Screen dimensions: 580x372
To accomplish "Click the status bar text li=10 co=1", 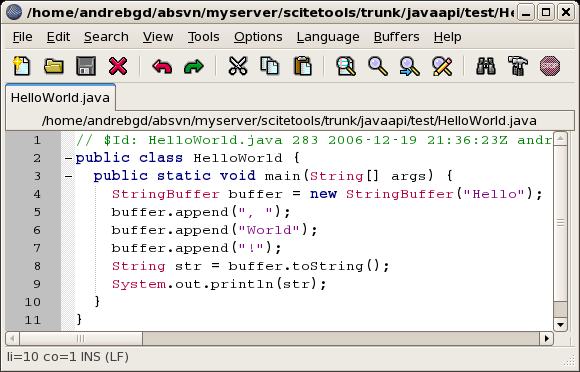I will tap(42, 357).
